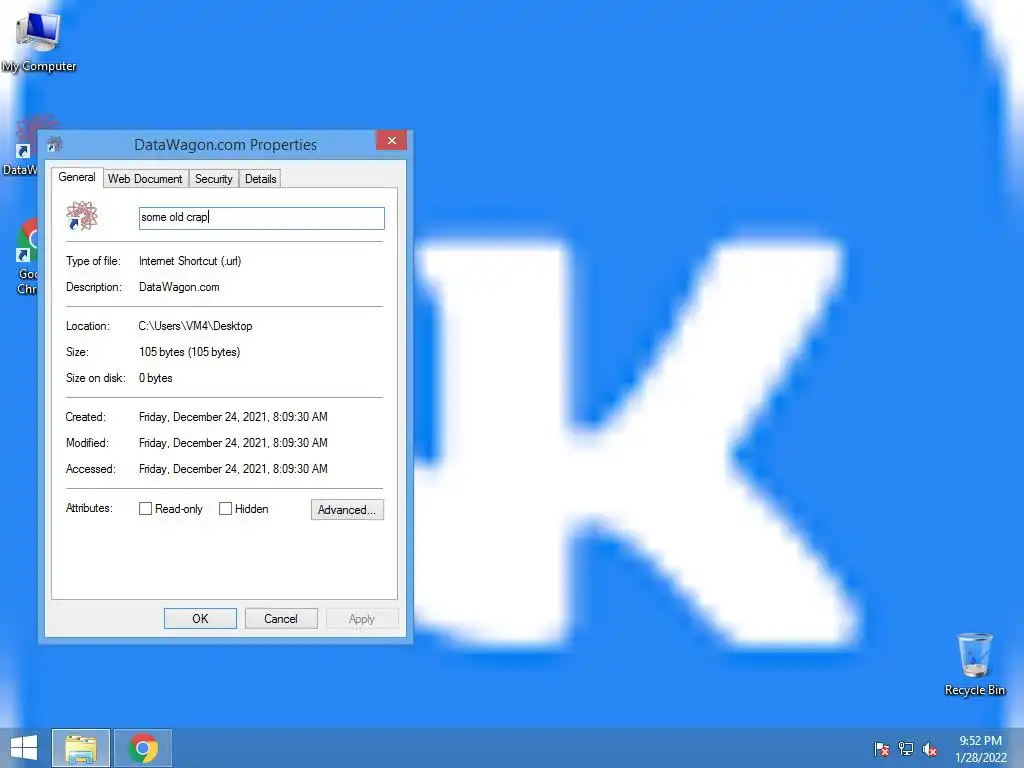
Task: Open the My Computer desktop icon
Action: pos(39,40)
